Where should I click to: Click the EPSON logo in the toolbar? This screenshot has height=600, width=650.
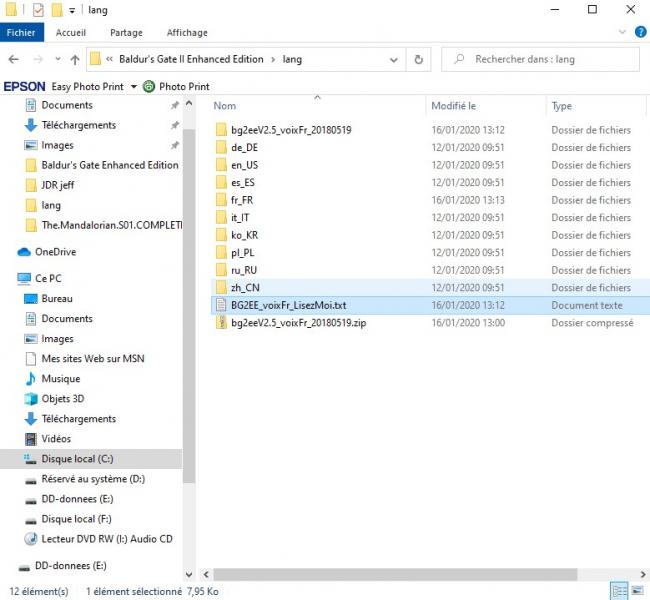[24, 87]
